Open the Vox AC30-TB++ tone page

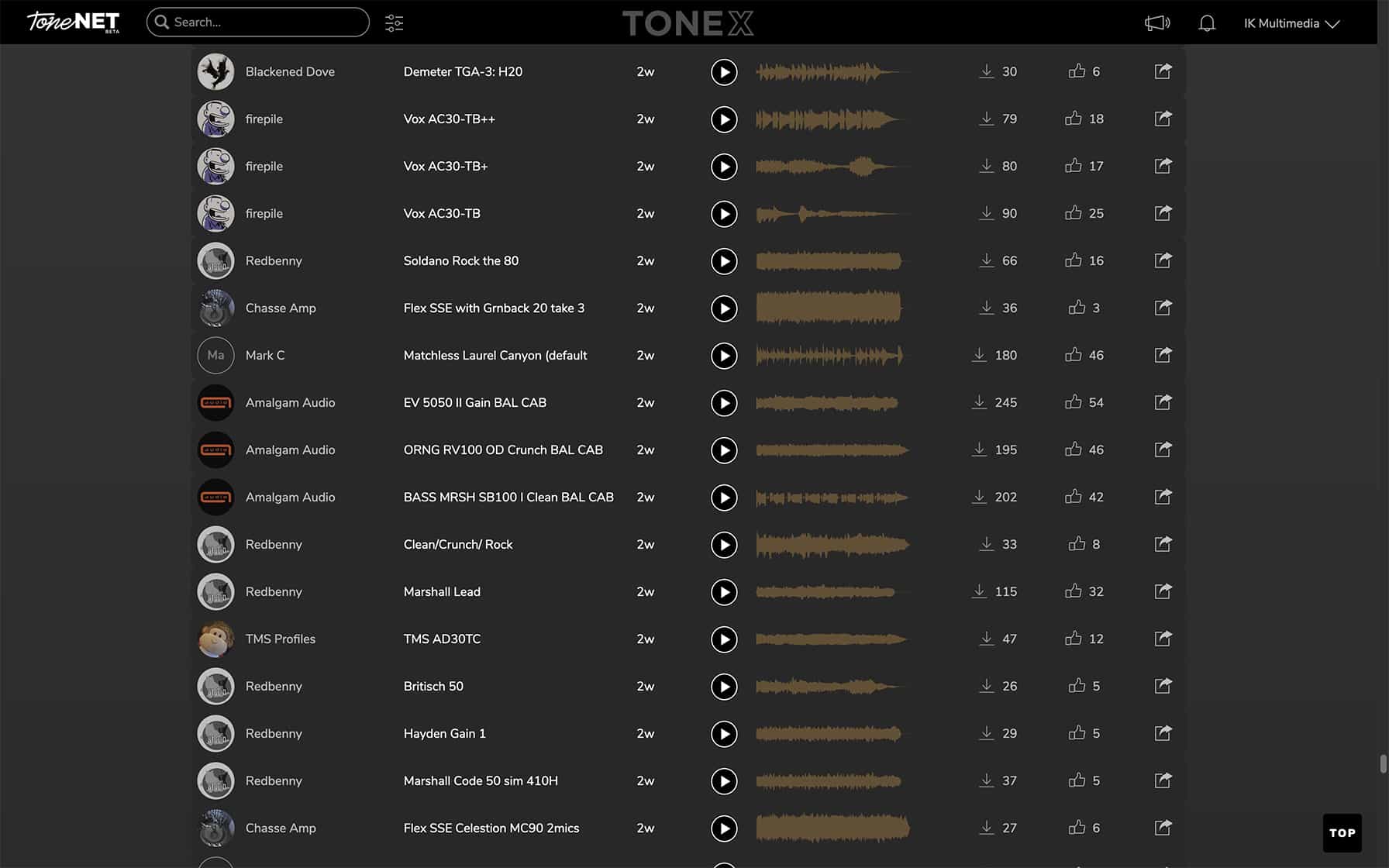(x=450, y=119)
